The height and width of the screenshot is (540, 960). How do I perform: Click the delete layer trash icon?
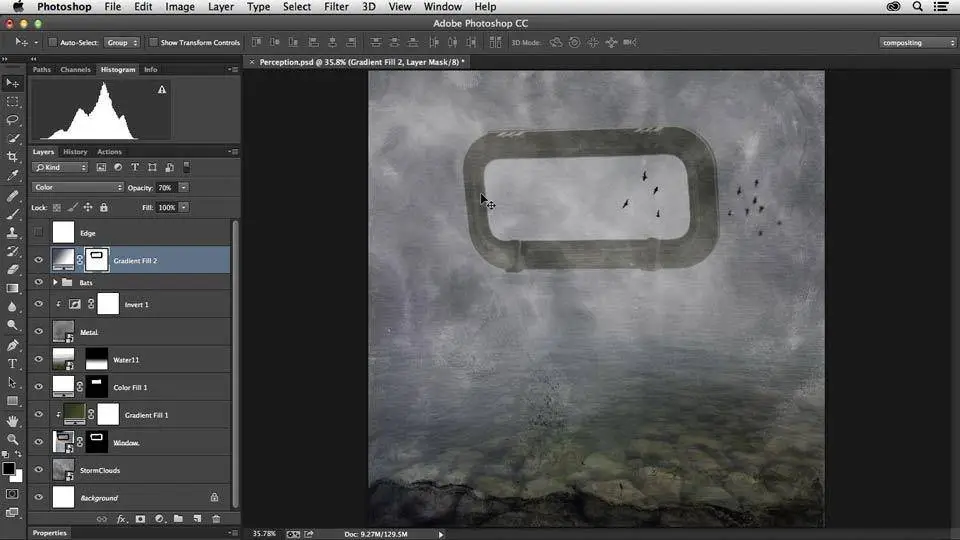[x=216, y=519]
